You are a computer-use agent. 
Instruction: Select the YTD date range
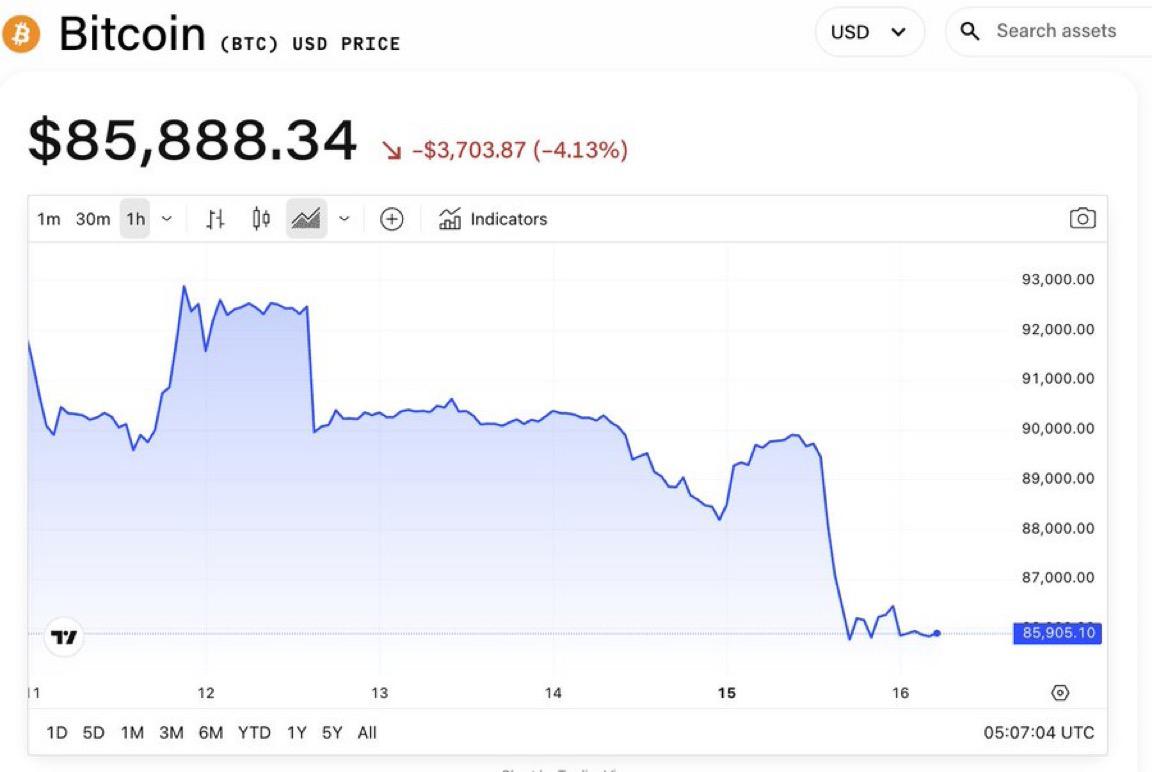[x=254, y=733]
